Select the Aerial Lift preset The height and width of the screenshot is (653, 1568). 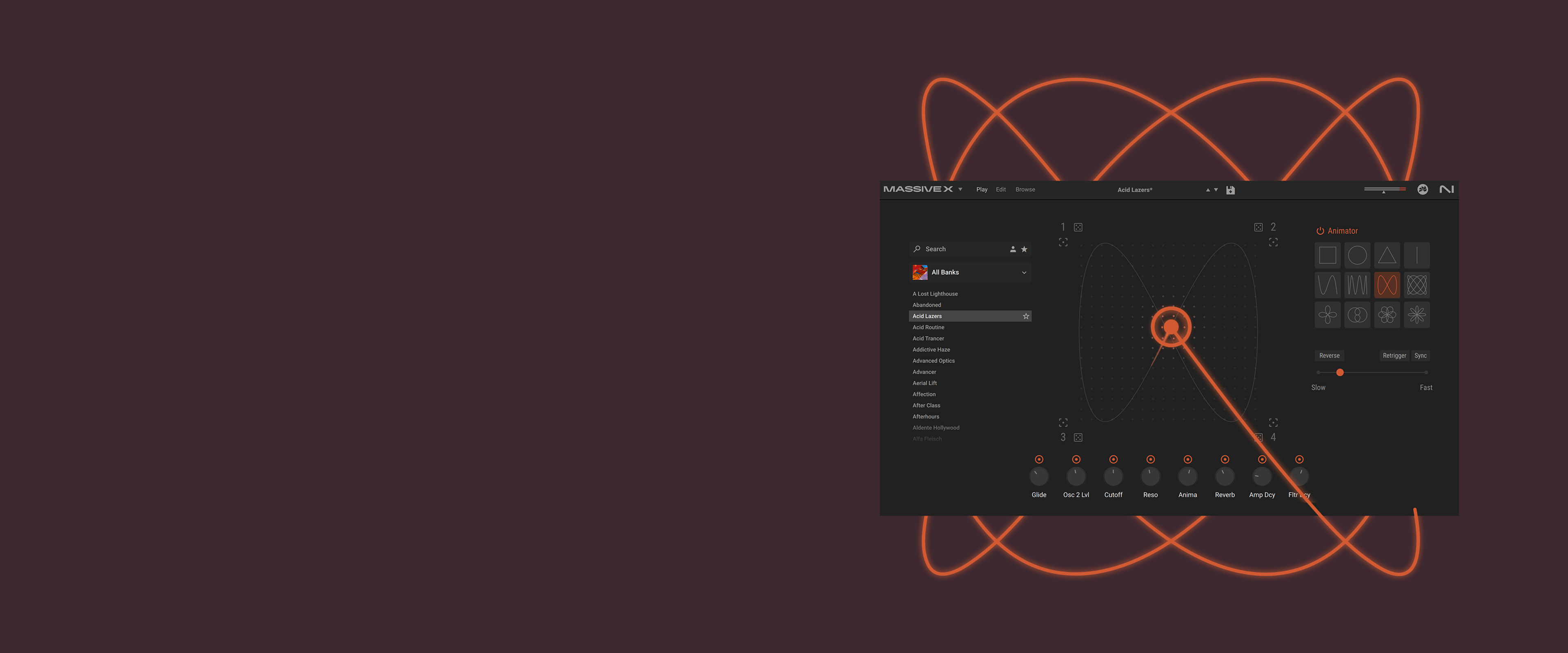coord(924,383)
